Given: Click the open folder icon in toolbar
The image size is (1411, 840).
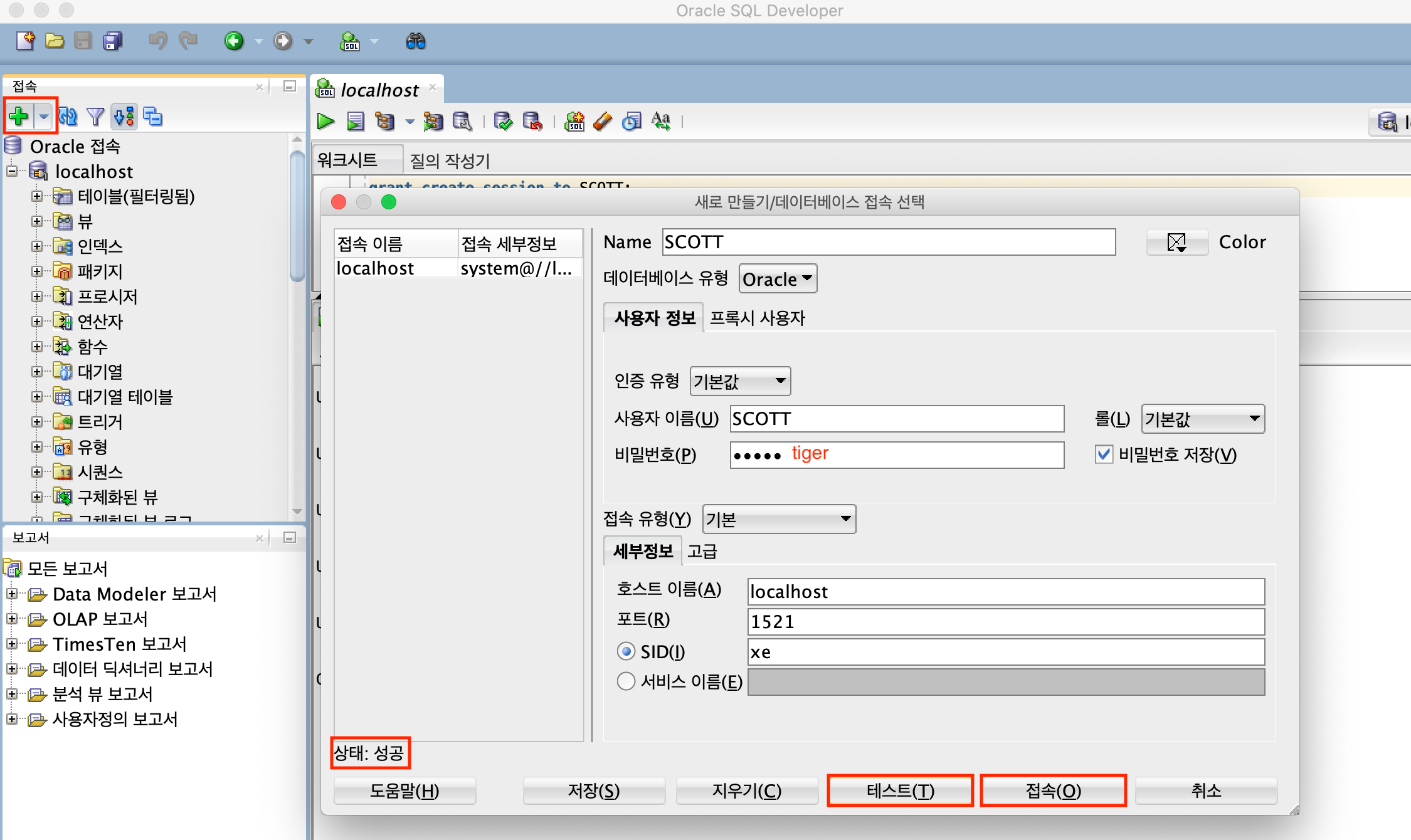Looking at the screenshot, I should [x=55, y=42].
